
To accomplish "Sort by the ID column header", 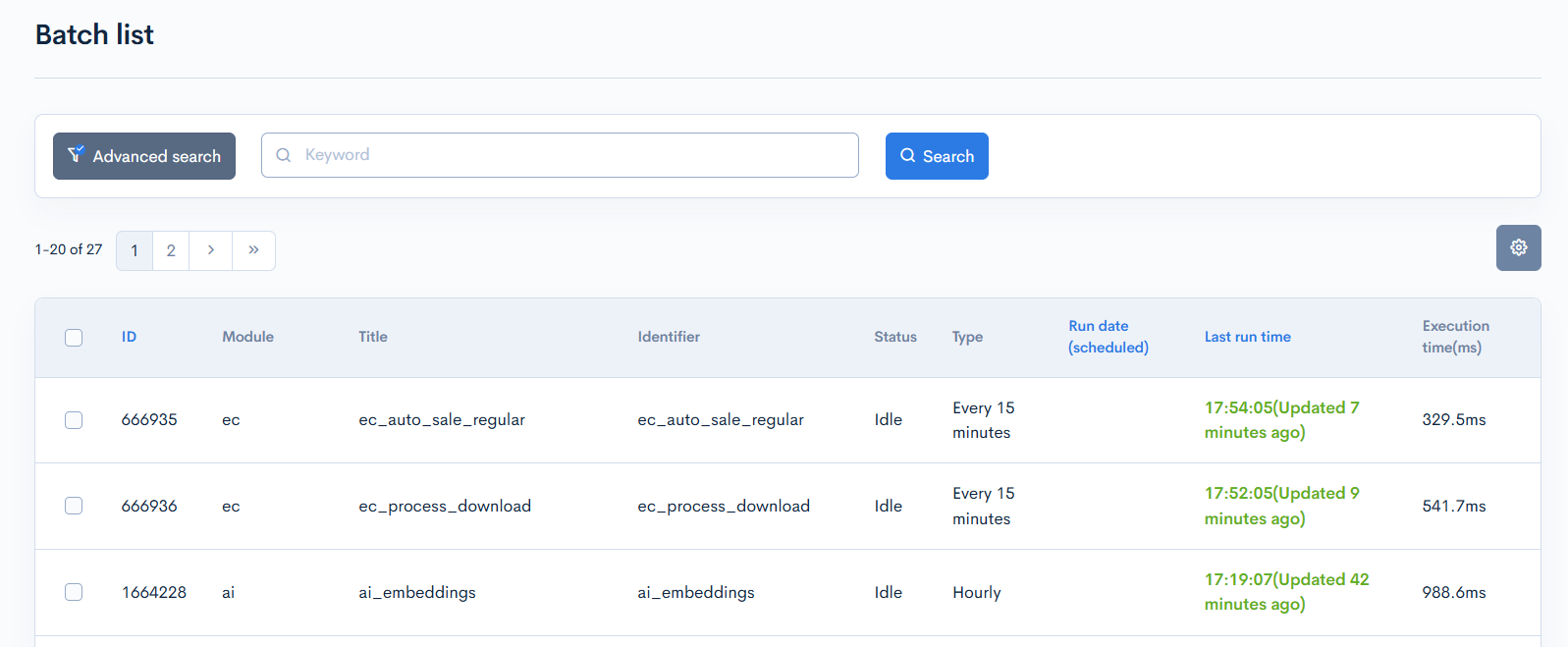I will [x=129, y=337].
